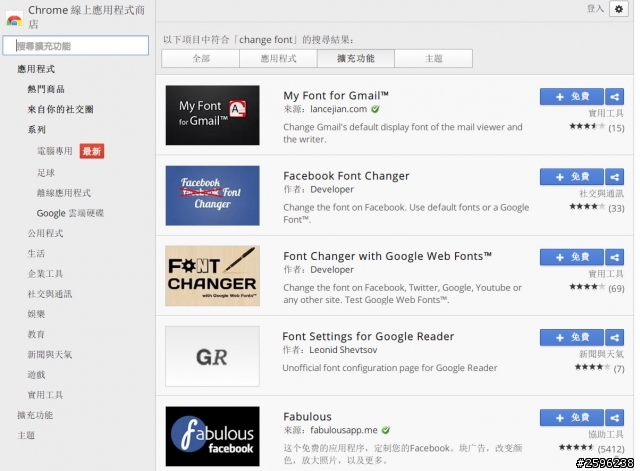The width and height of the screenshot is (640, 471).
Task: Open 生活 category
Action: pos(36,253)
